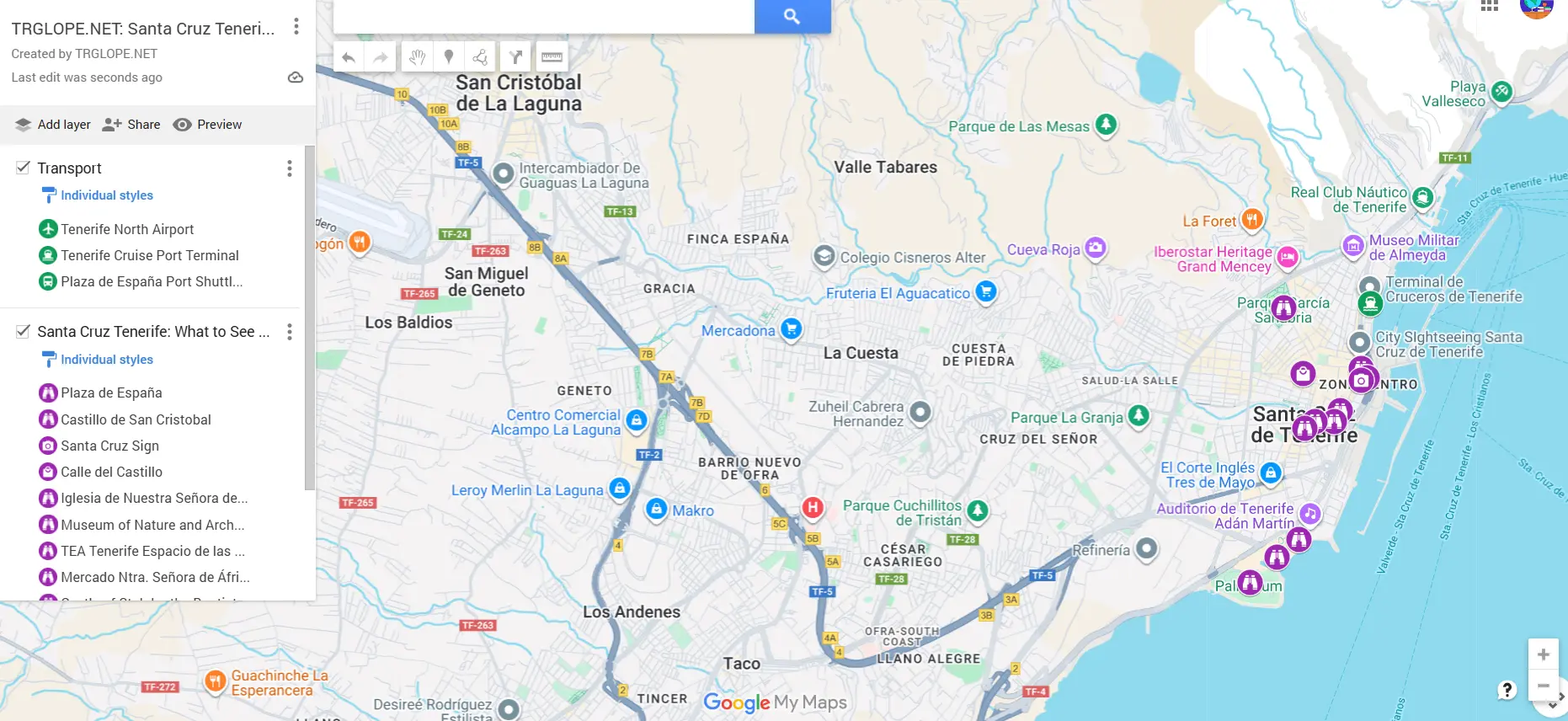The width and height of the screenshot is (1568, 721).
Task: Click Add layer
Action: [52, 125]
